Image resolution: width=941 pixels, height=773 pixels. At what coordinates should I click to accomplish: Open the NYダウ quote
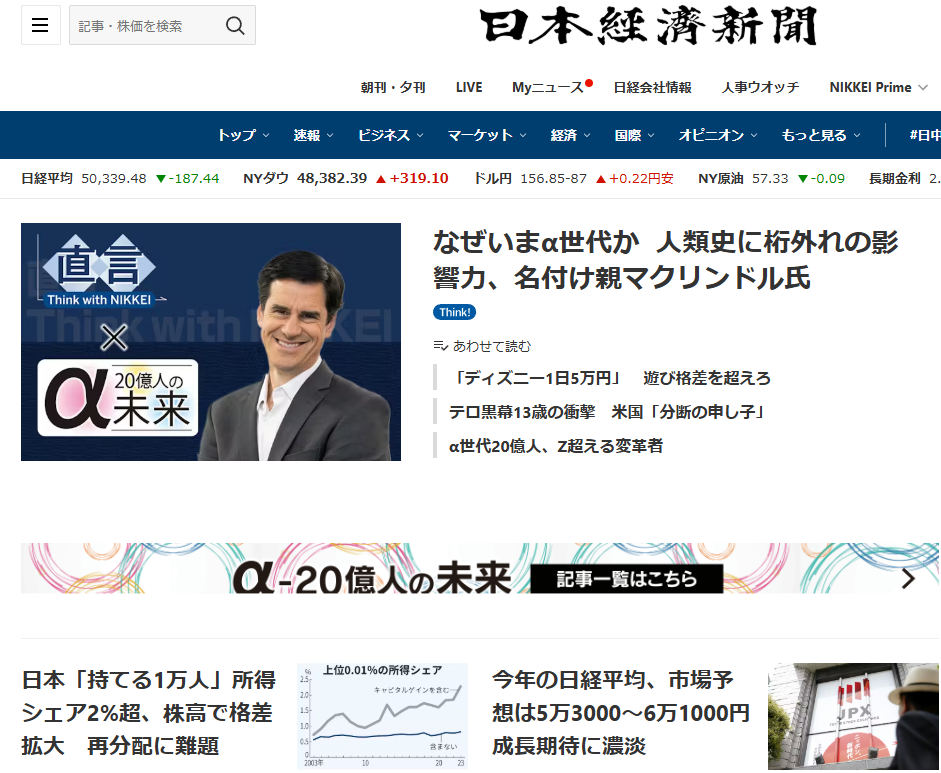click(x=346, y=178)
